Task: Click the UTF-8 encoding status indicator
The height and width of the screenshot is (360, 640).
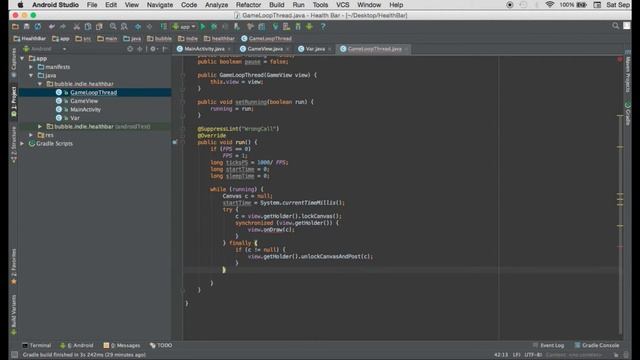Action: pos(533,355)
